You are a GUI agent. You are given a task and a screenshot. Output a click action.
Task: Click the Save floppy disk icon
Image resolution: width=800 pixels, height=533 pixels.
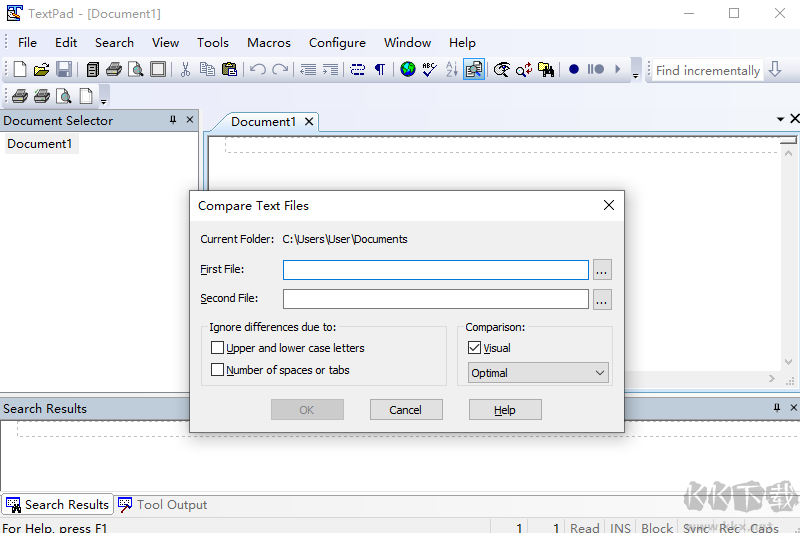pyautogui.click(x=64, y=69)
